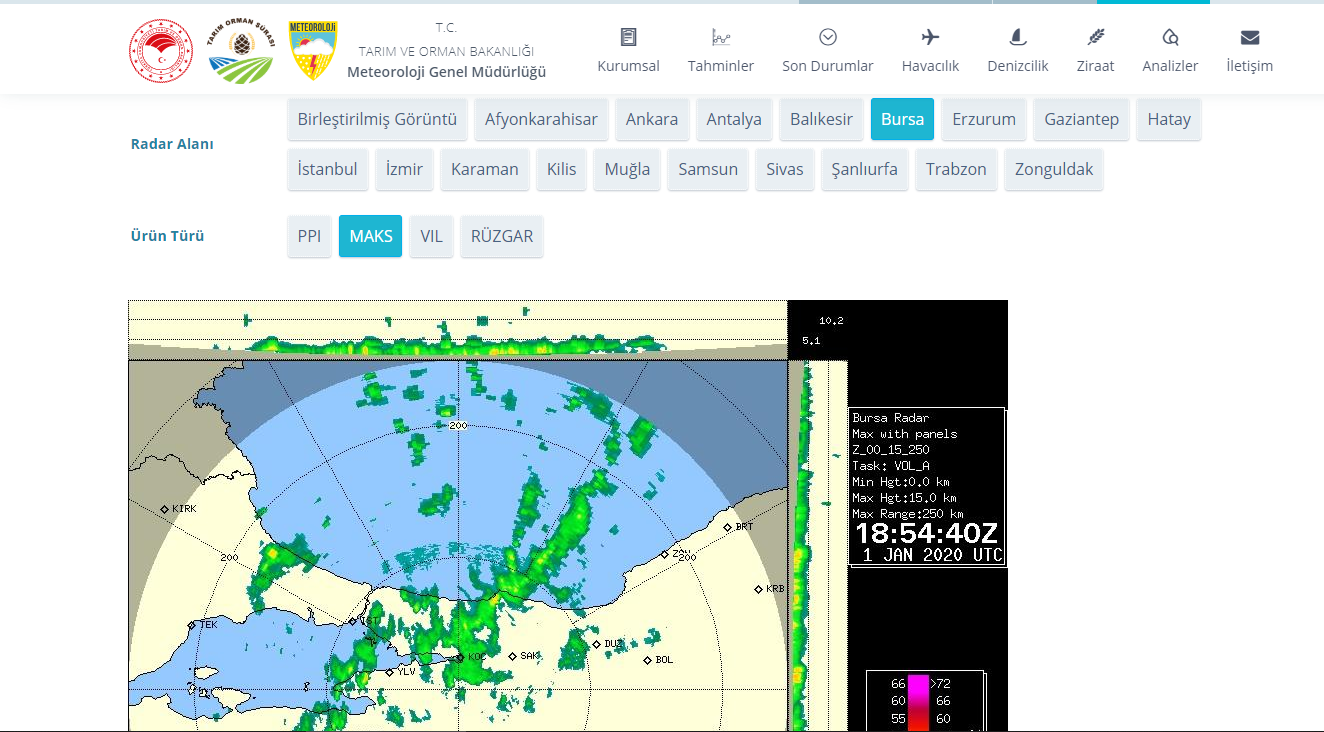Open the İletişim menu label
Image resolution: width=1324 pixels, height=732 pixels.
coord(1250,66)
